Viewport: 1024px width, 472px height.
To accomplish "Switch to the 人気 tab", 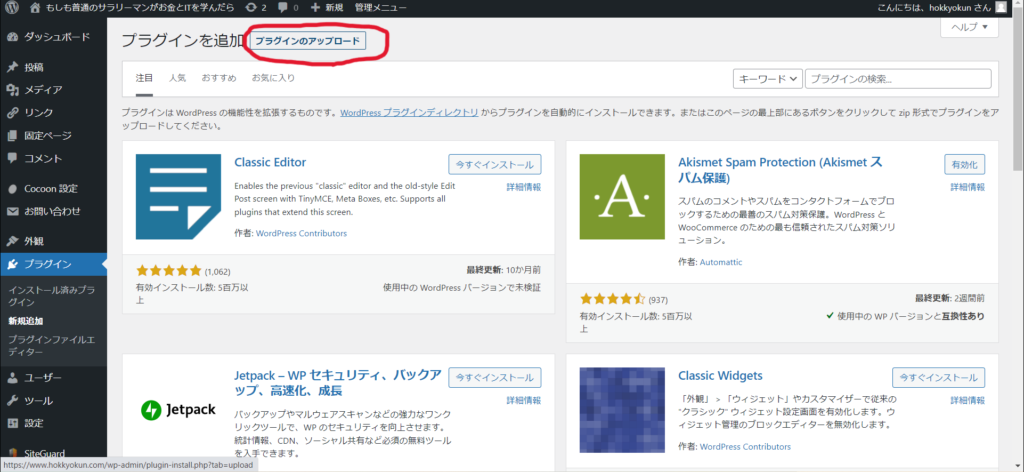I will pos(177,78).
